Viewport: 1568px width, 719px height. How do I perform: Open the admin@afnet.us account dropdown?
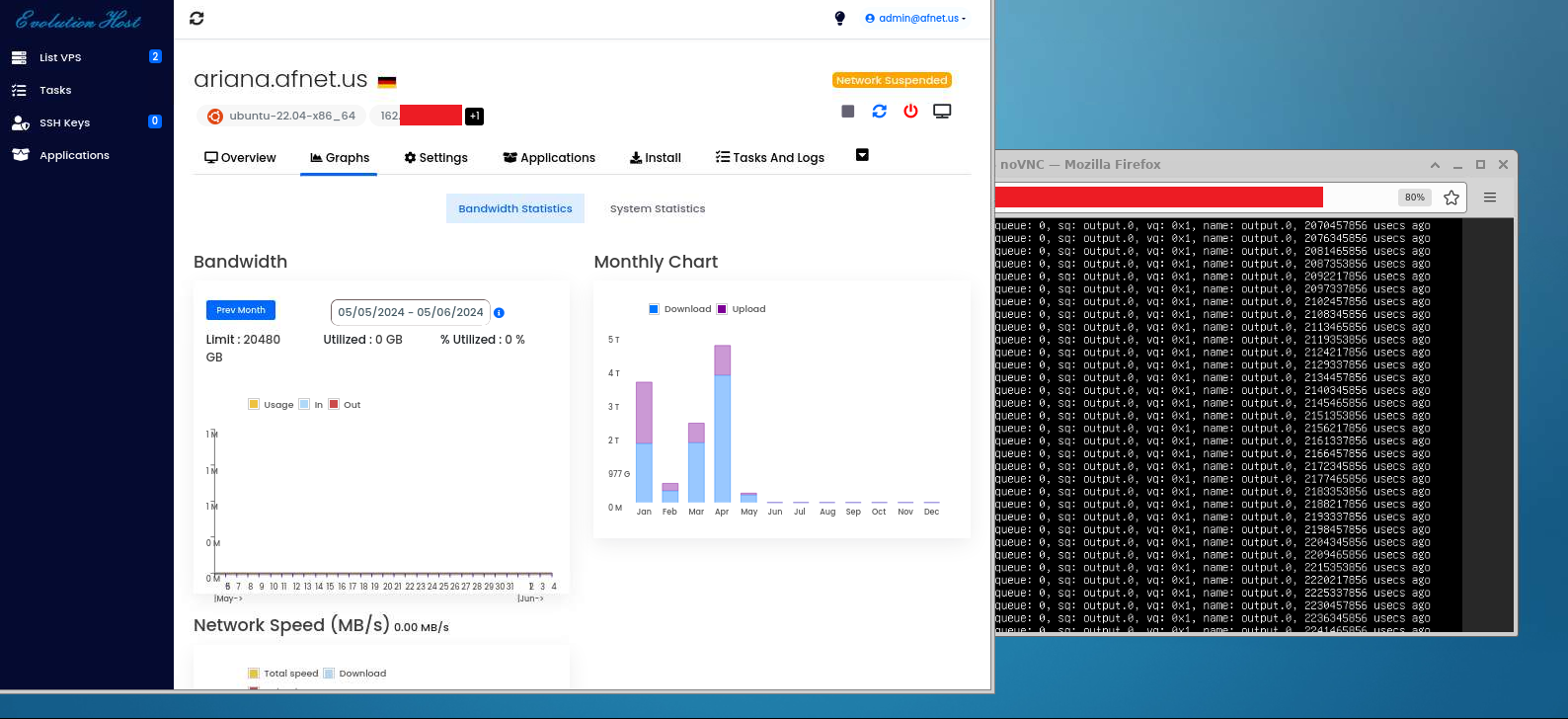(x=915, y=18)
